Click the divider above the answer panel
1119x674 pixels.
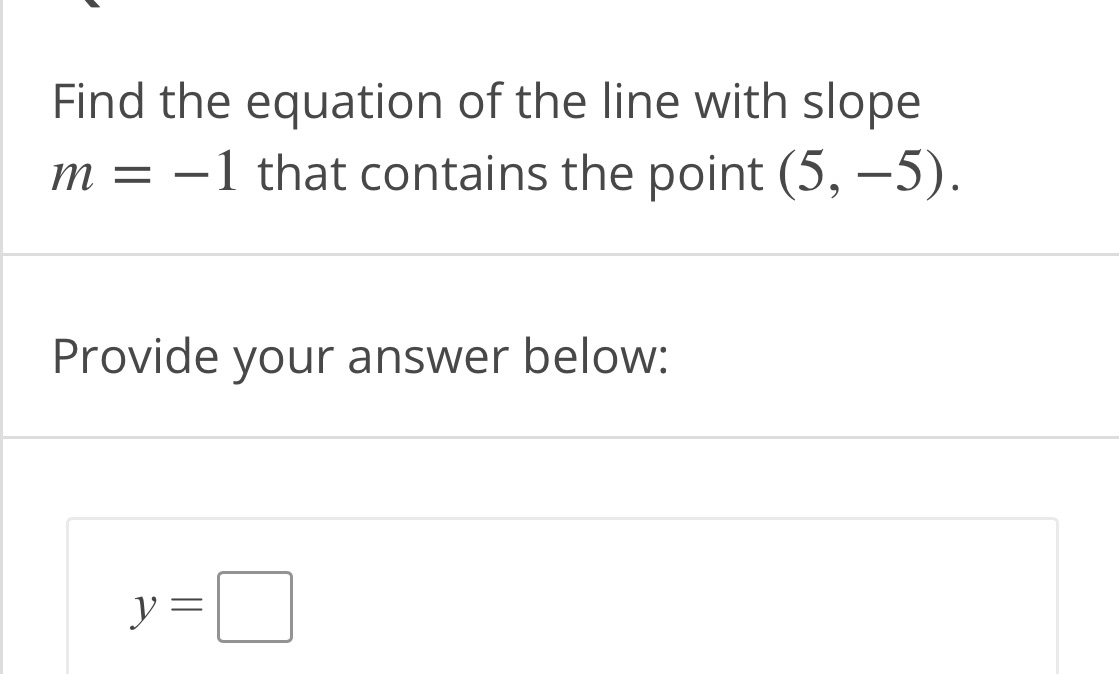click(560, 437)
